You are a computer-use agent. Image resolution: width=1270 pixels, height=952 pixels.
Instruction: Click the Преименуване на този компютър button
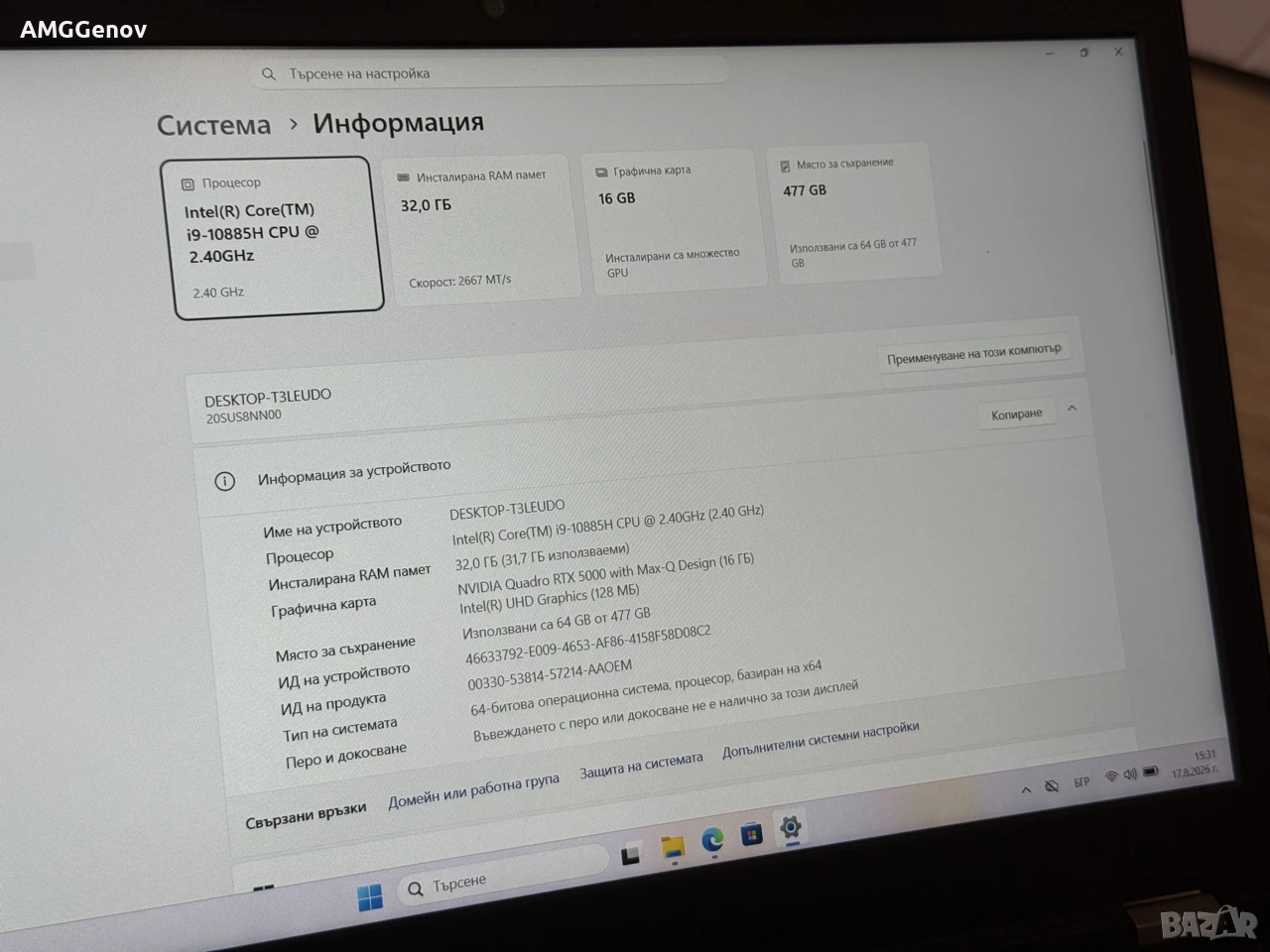pos(974,353)
